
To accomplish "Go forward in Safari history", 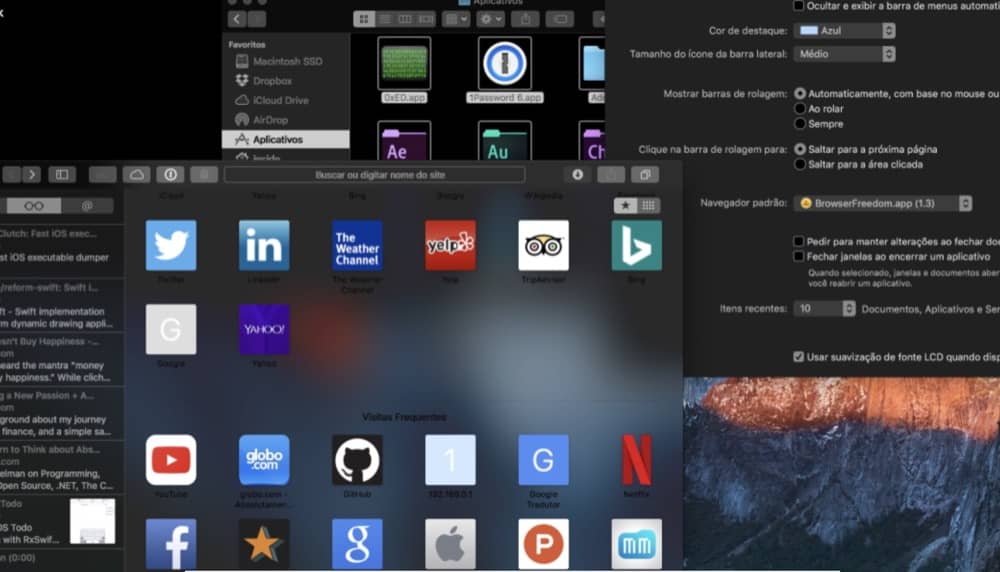I will (31, 175).
